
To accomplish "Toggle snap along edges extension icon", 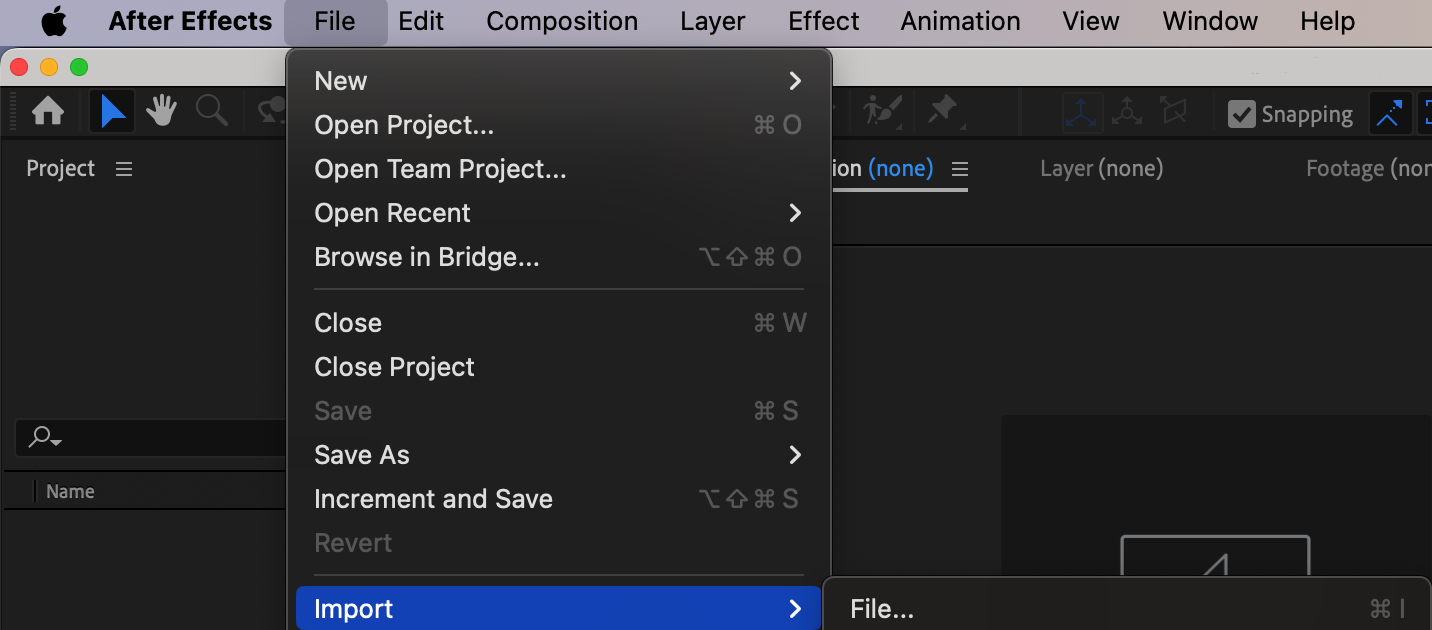I will point(1388,114).
